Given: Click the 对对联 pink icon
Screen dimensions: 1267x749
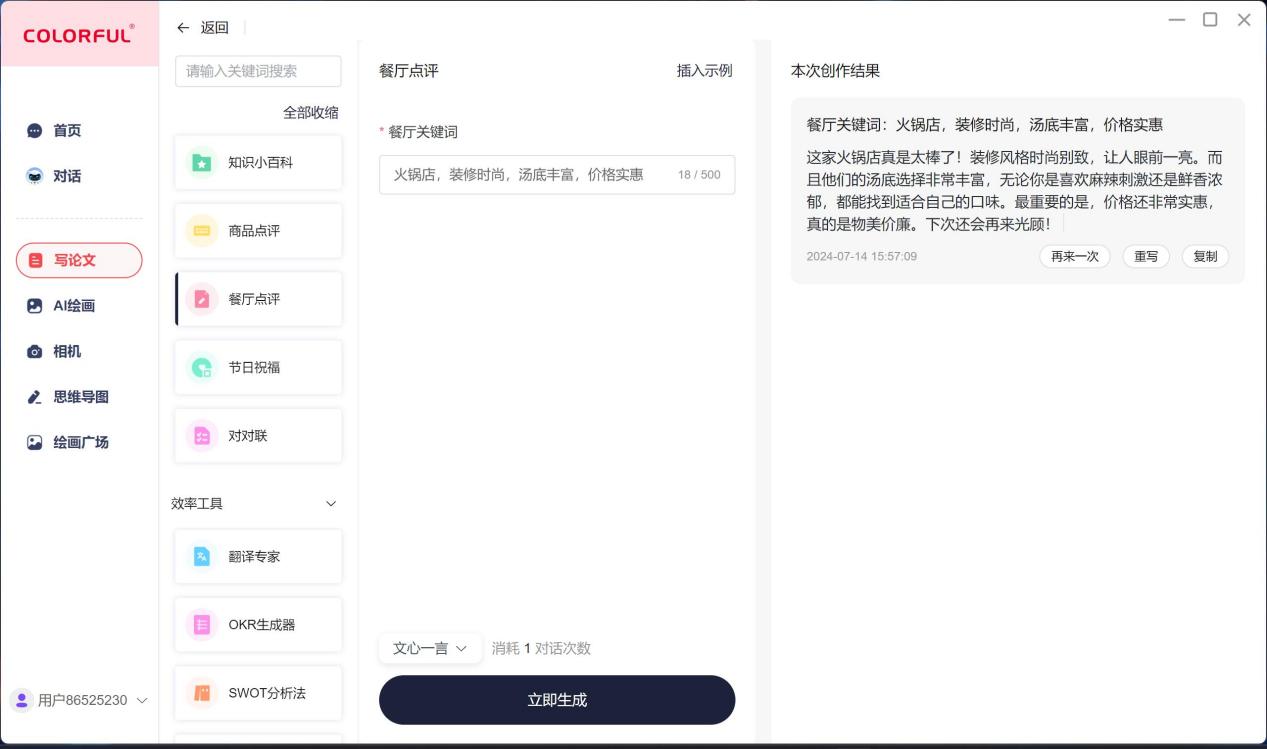Looking at the screenshot, I should [x=202, y=436].
